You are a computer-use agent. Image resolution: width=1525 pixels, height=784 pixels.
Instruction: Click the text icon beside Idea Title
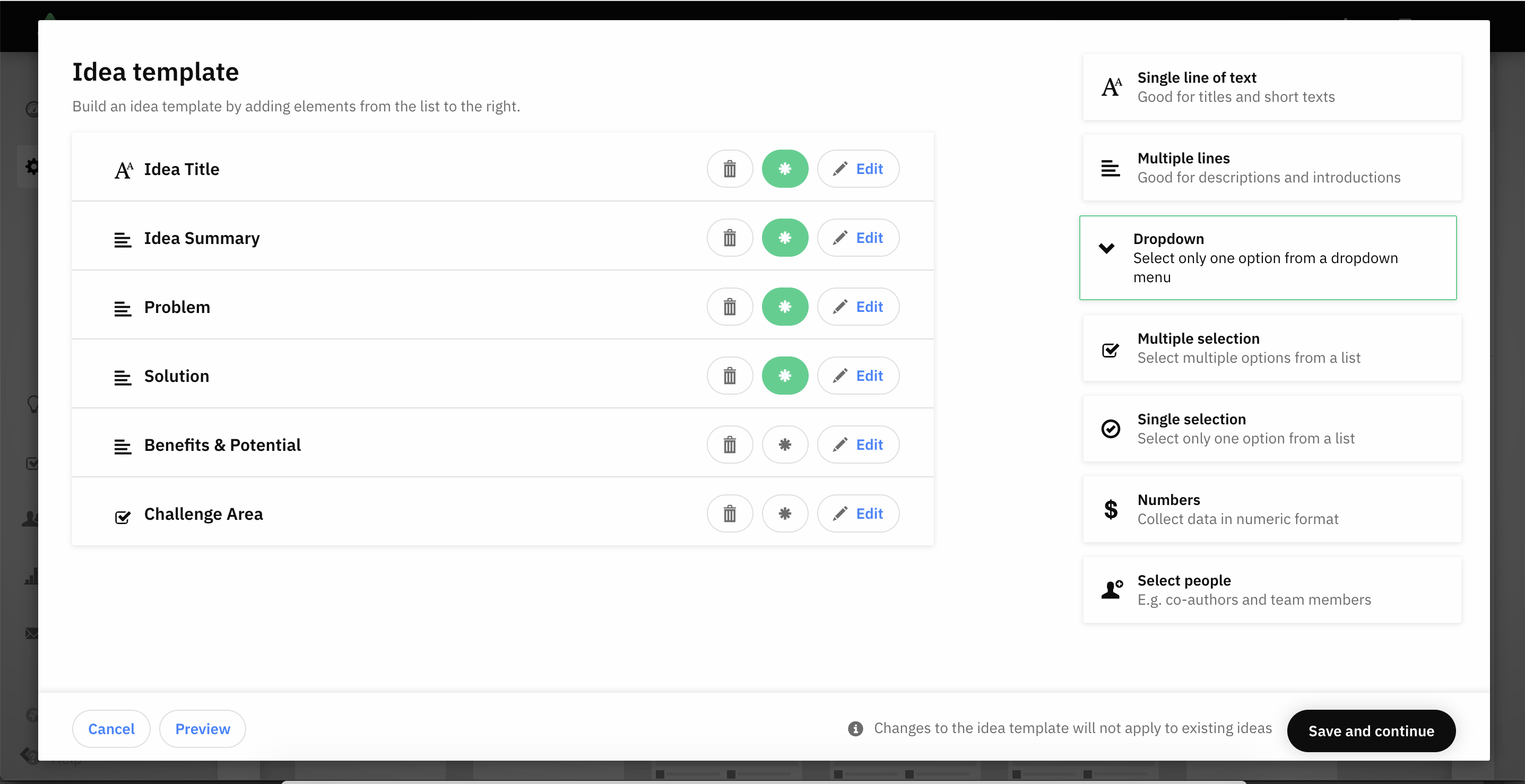click(x=124, y=170)
